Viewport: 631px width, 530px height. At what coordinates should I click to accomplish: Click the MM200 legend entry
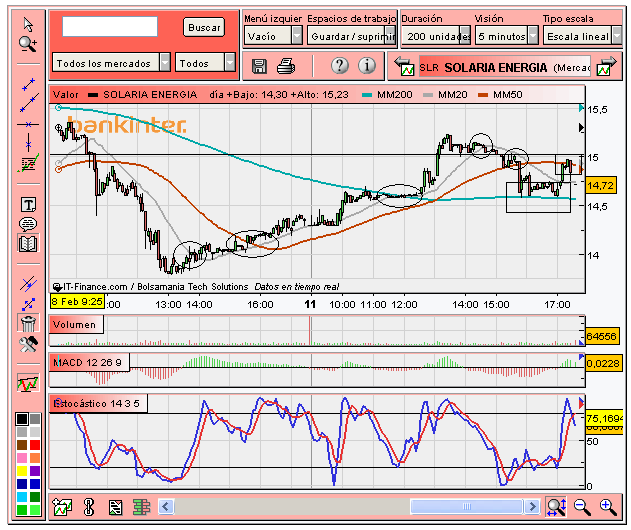(x=387, y=95)
